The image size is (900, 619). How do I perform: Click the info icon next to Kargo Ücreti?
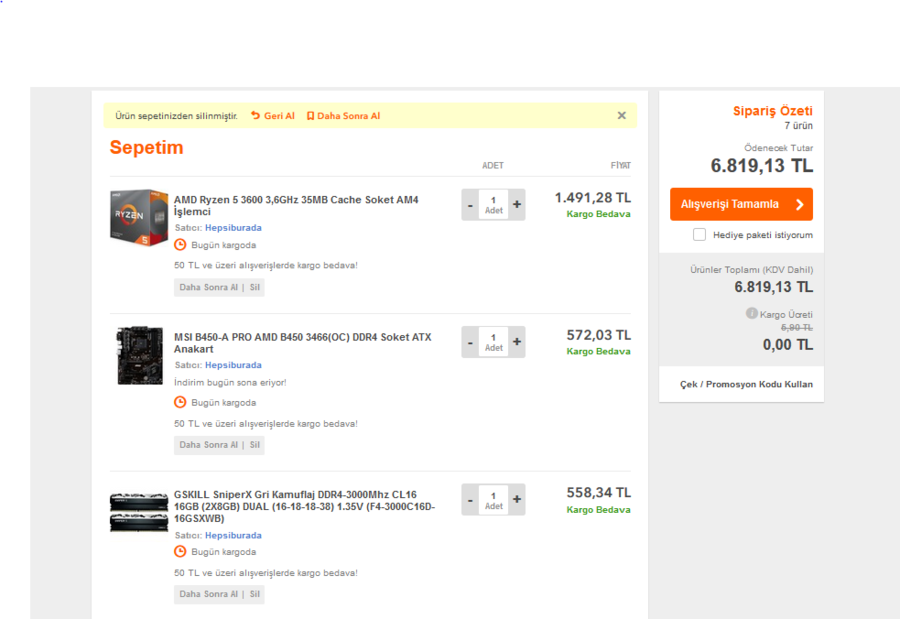pos(751,313)
